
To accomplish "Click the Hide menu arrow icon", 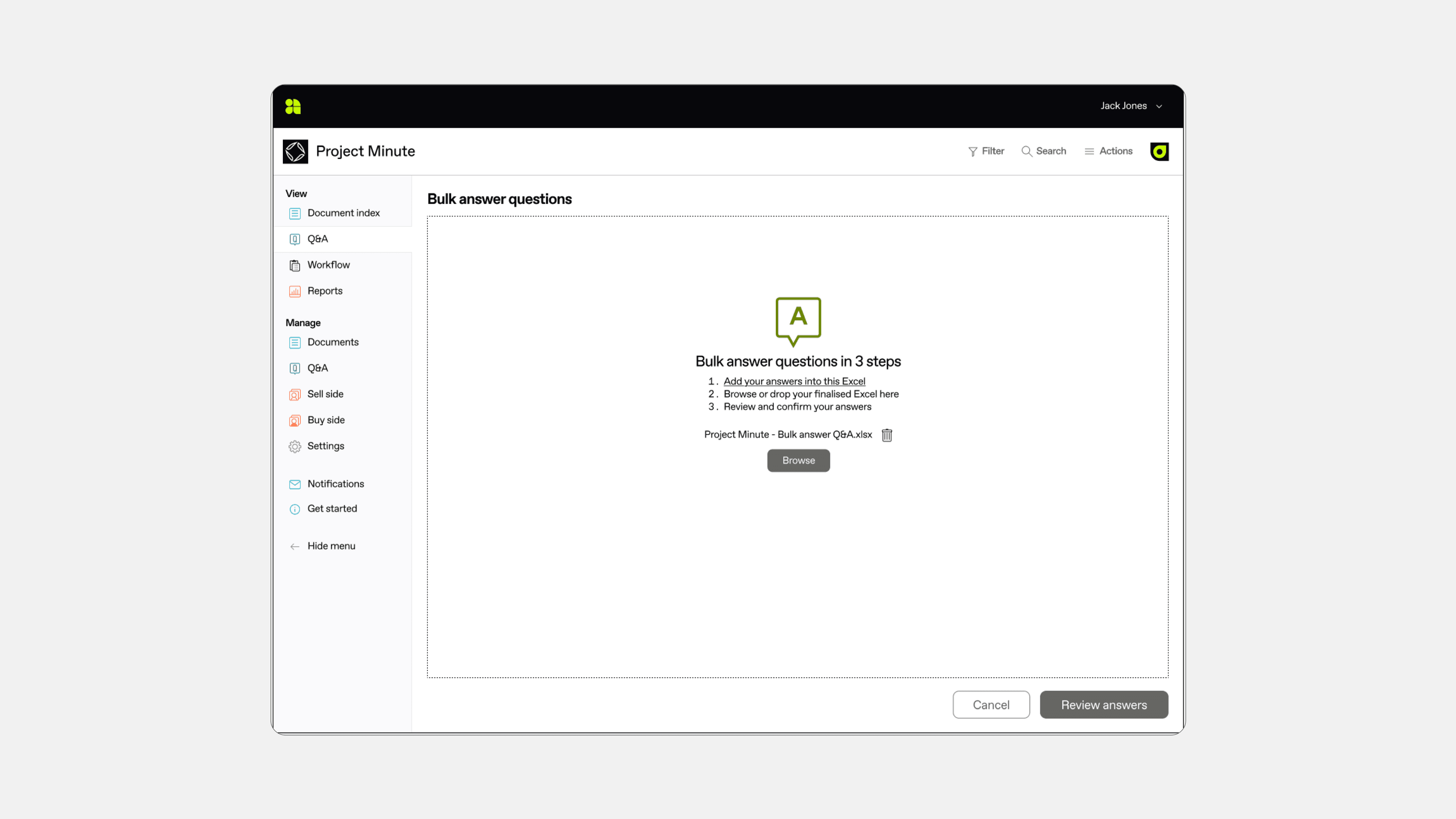I will coord(295,547).
